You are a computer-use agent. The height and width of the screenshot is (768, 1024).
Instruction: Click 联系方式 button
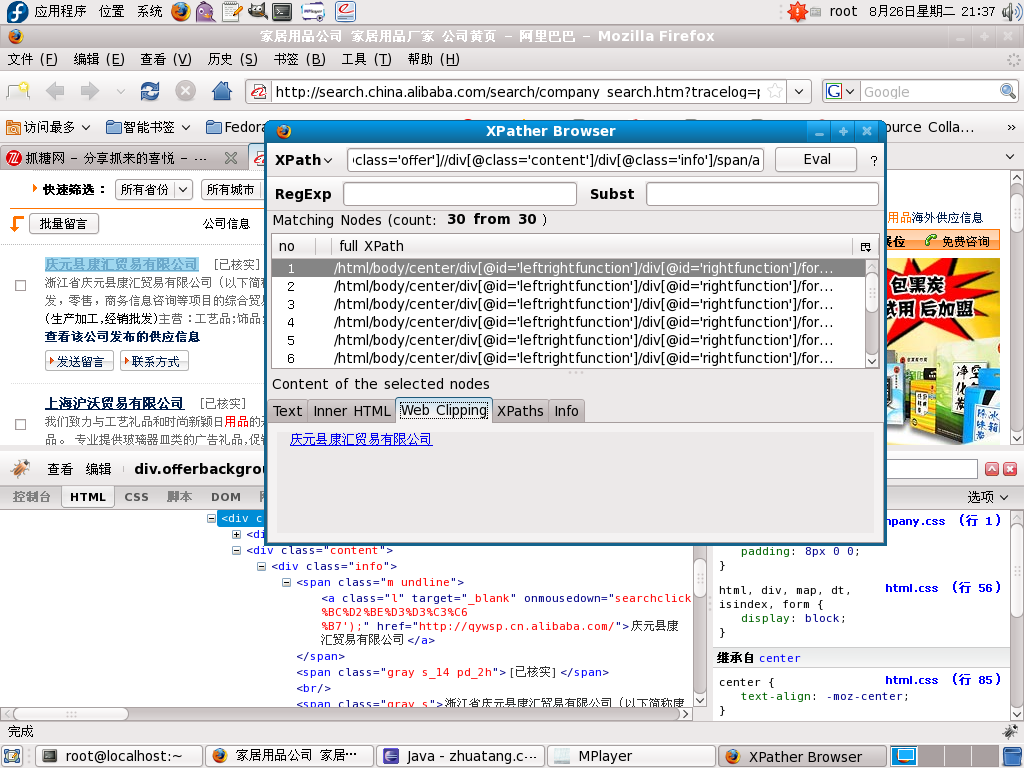click(154, 361)
